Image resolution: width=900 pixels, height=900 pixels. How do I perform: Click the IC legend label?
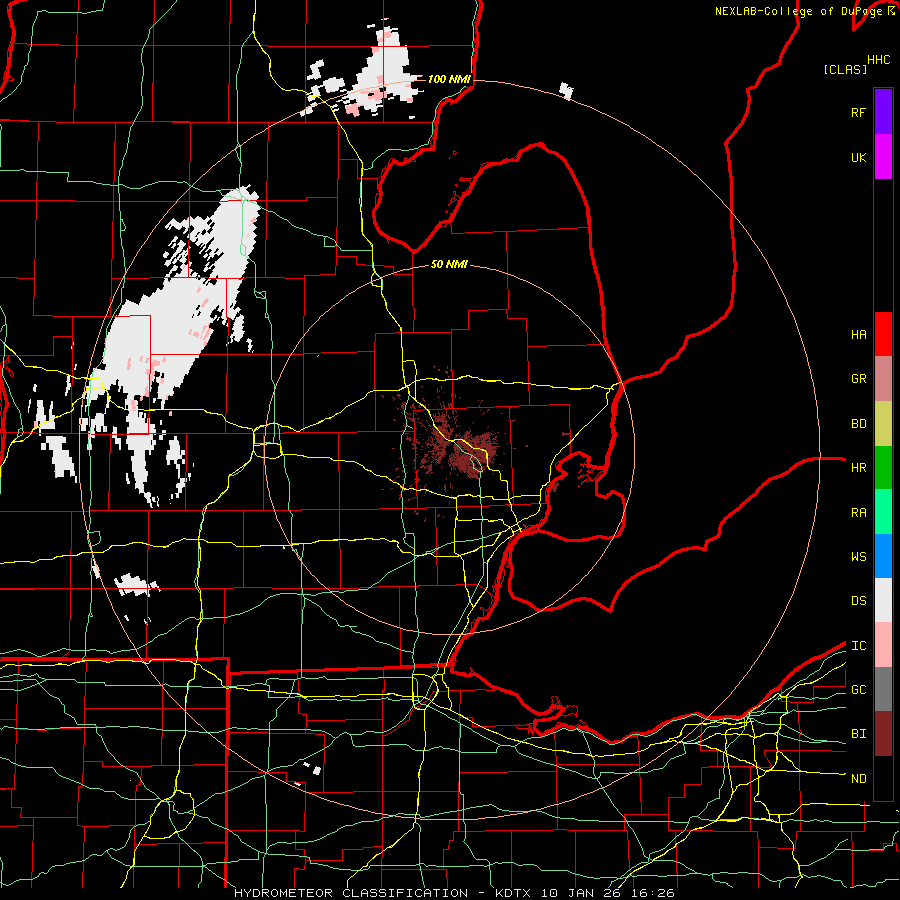point(858,645)
